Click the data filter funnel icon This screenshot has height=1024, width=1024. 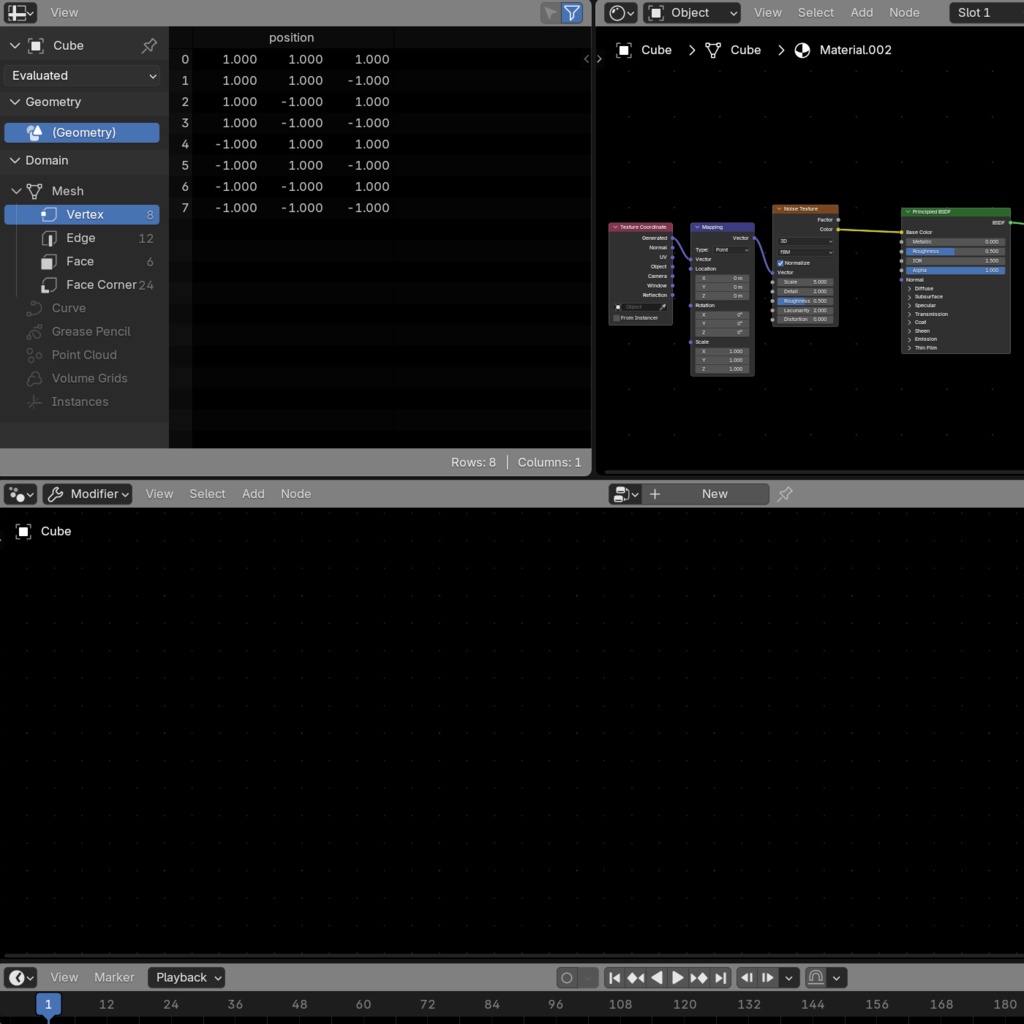click(571, 13)
